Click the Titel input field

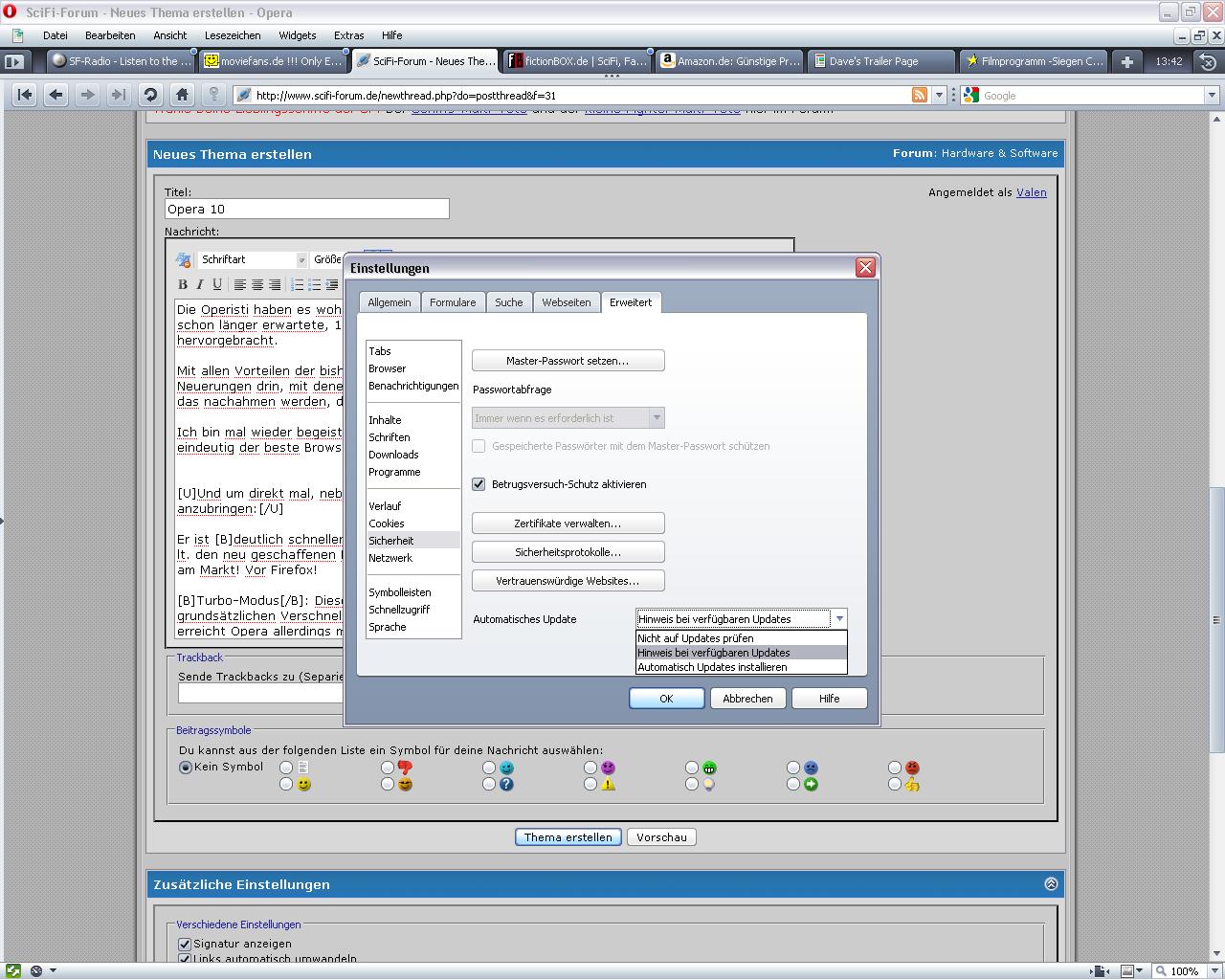[306, 209]
